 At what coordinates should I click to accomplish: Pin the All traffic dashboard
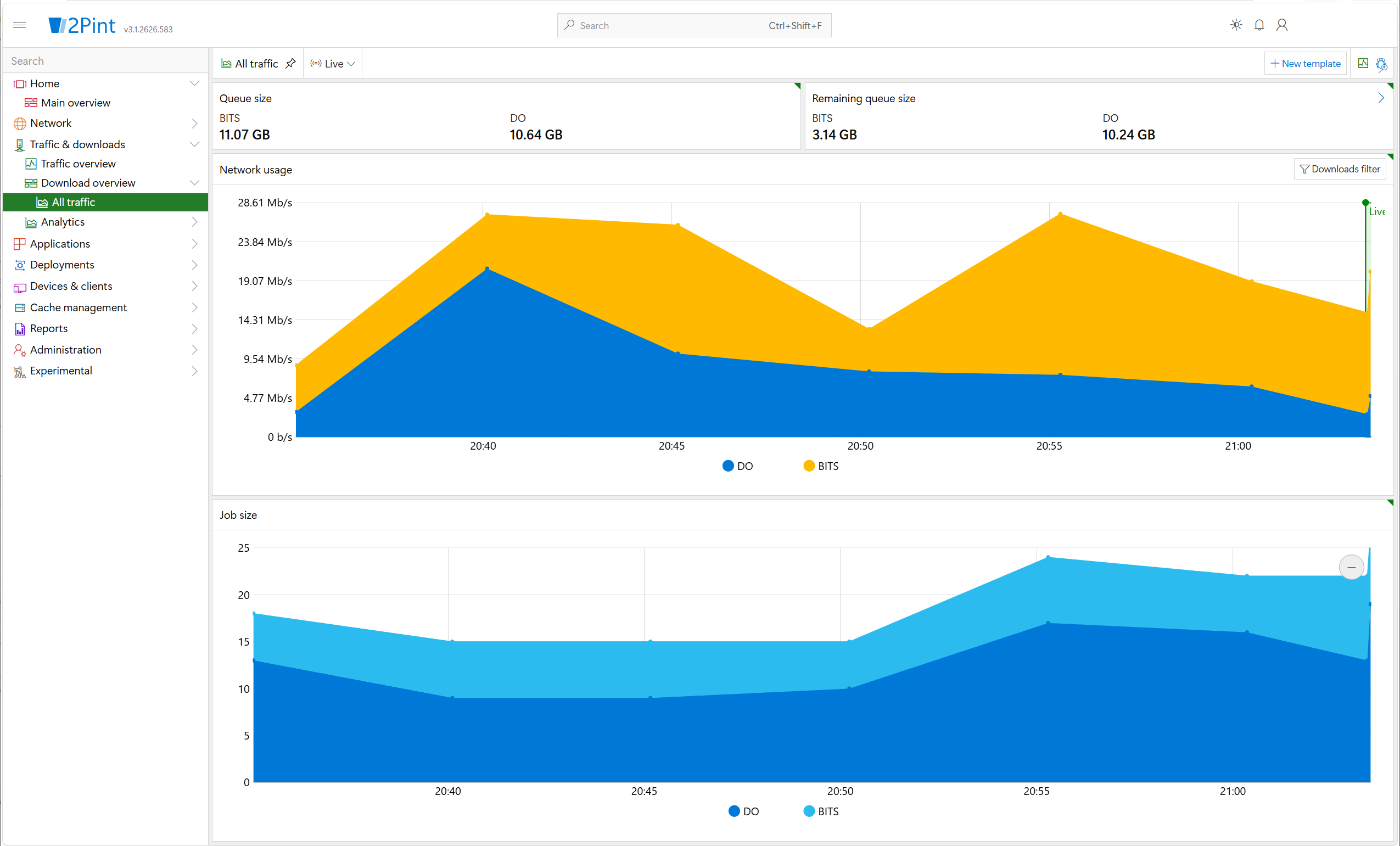(290, 63)
